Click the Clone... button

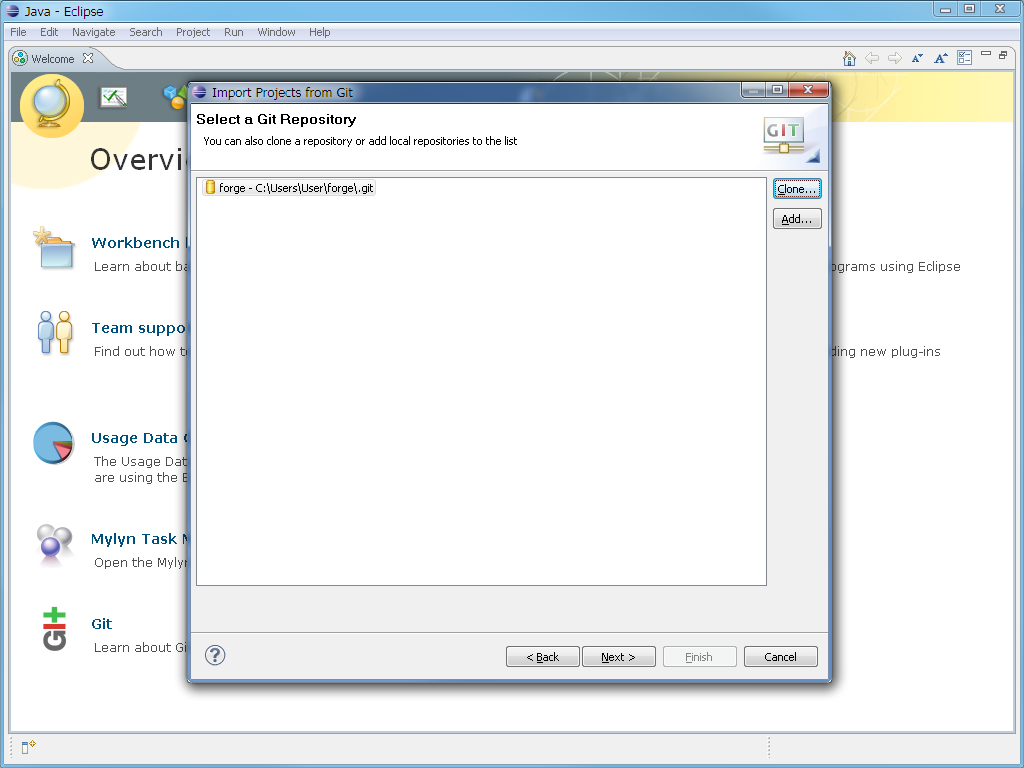point(797,189)
